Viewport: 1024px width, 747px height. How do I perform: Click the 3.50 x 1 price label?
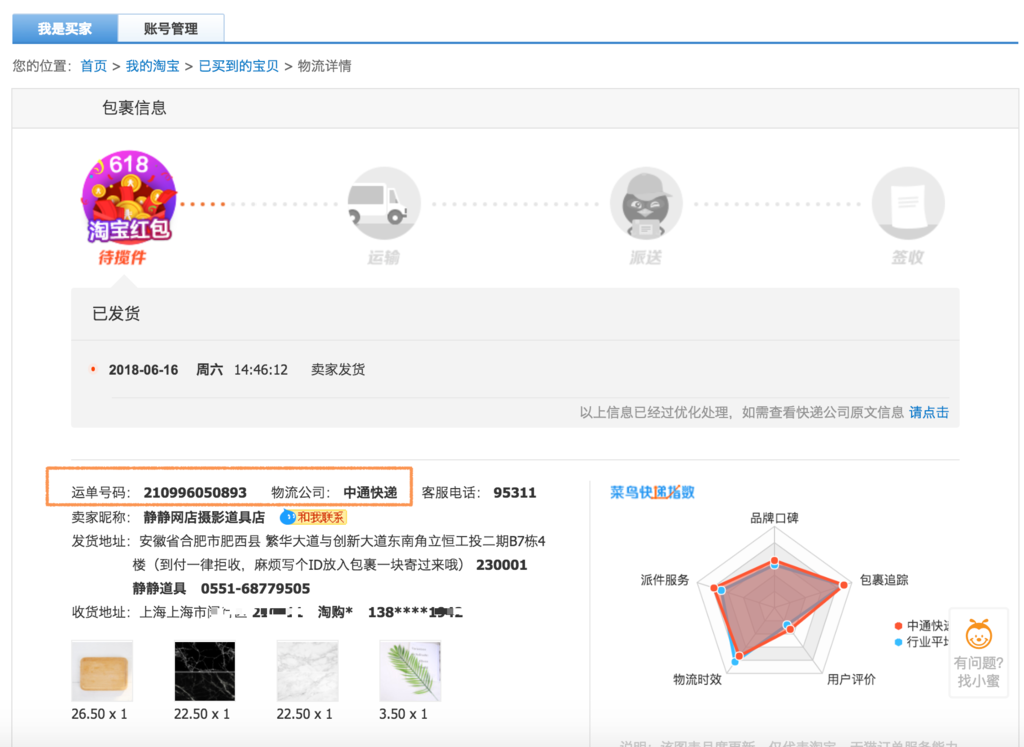403,714
